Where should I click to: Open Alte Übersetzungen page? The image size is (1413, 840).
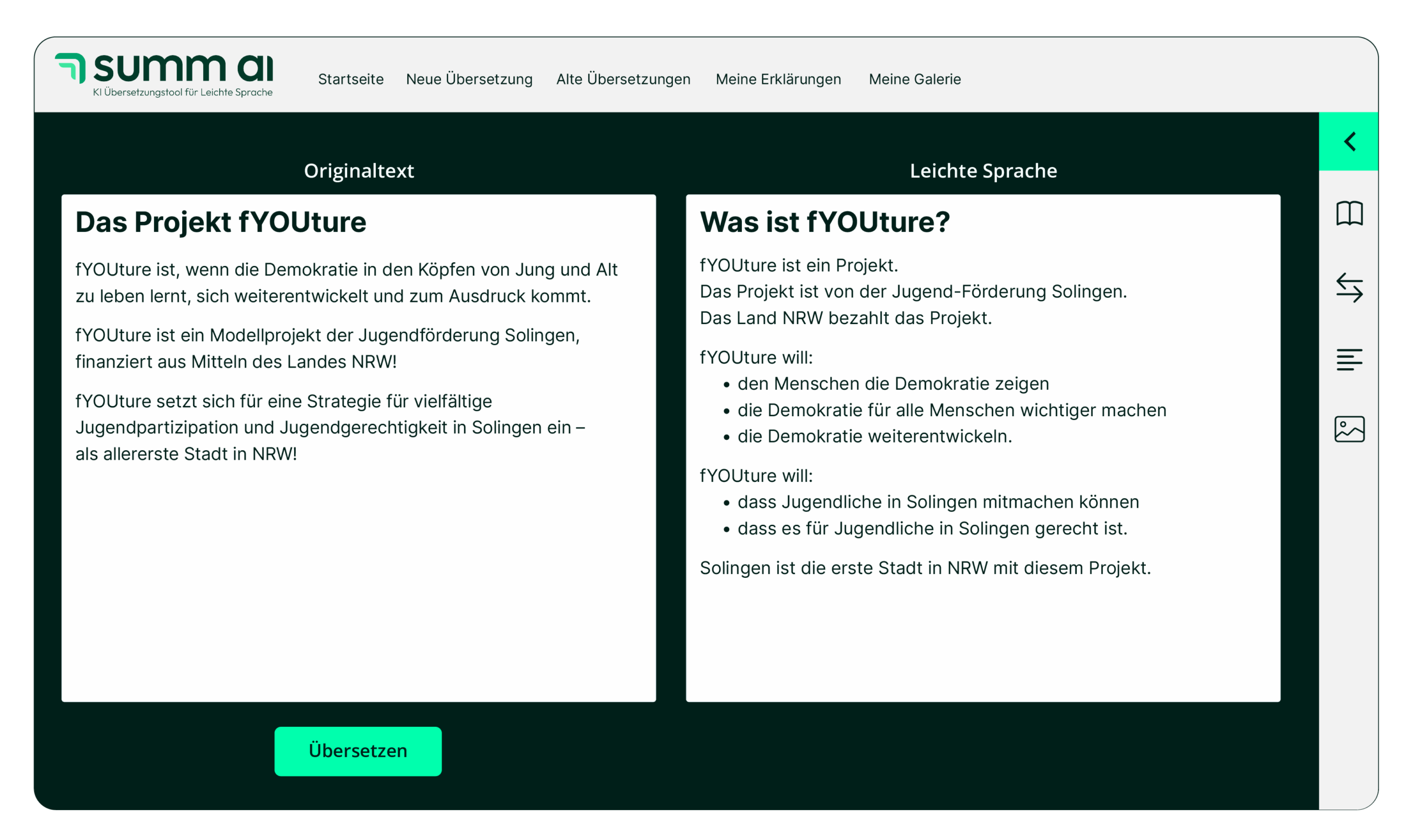623,79
